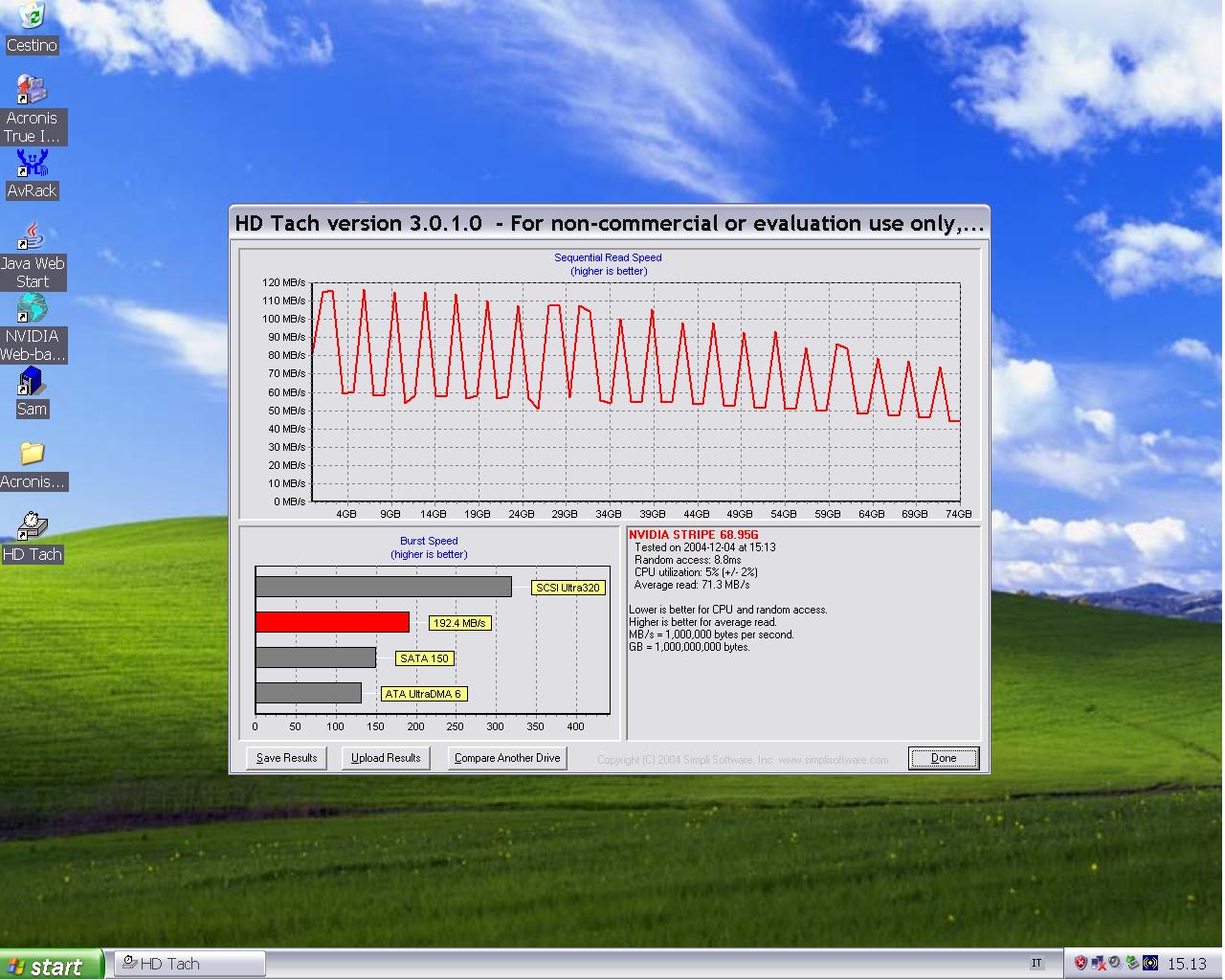The width and height of the screenshot is (1225, 980).
Task: Click the Burst Speed chart title
Action: coord(429,541)
